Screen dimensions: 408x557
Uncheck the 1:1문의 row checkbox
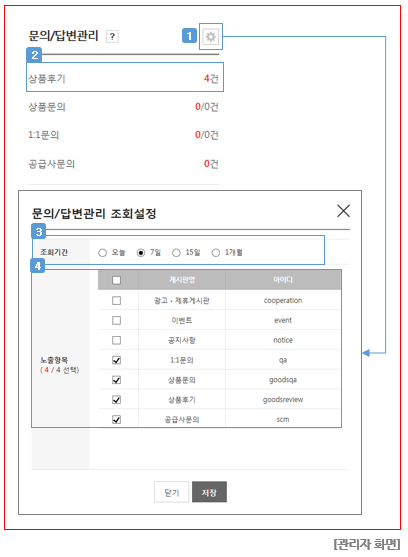(x=116, y=360)
